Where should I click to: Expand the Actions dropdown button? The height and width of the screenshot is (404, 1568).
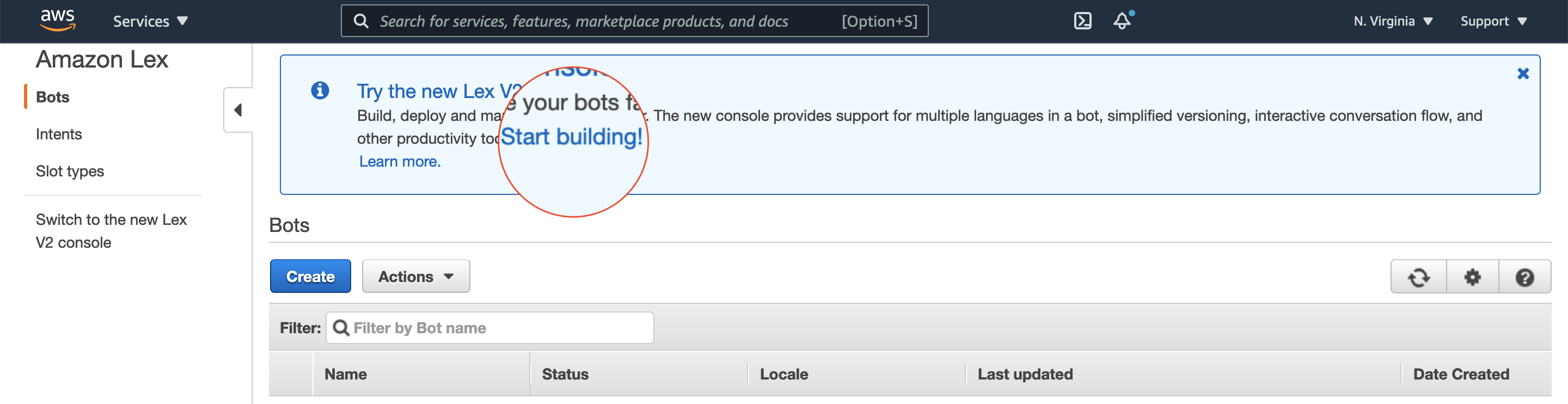[x=416, y=276]
